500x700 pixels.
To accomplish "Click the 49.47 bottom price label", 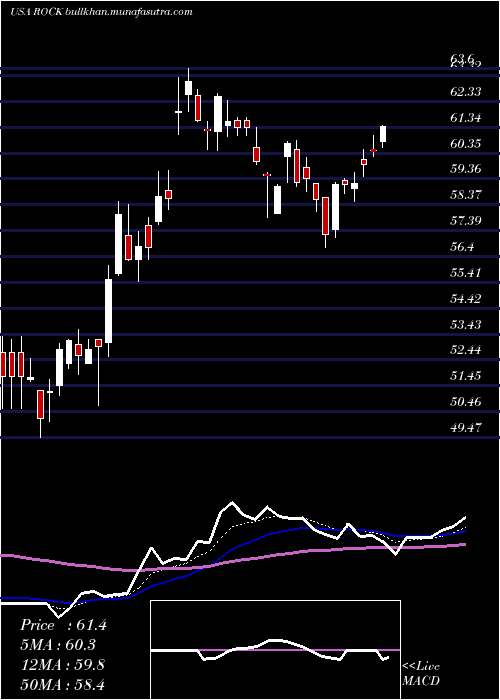I will [x=466, y=428].
